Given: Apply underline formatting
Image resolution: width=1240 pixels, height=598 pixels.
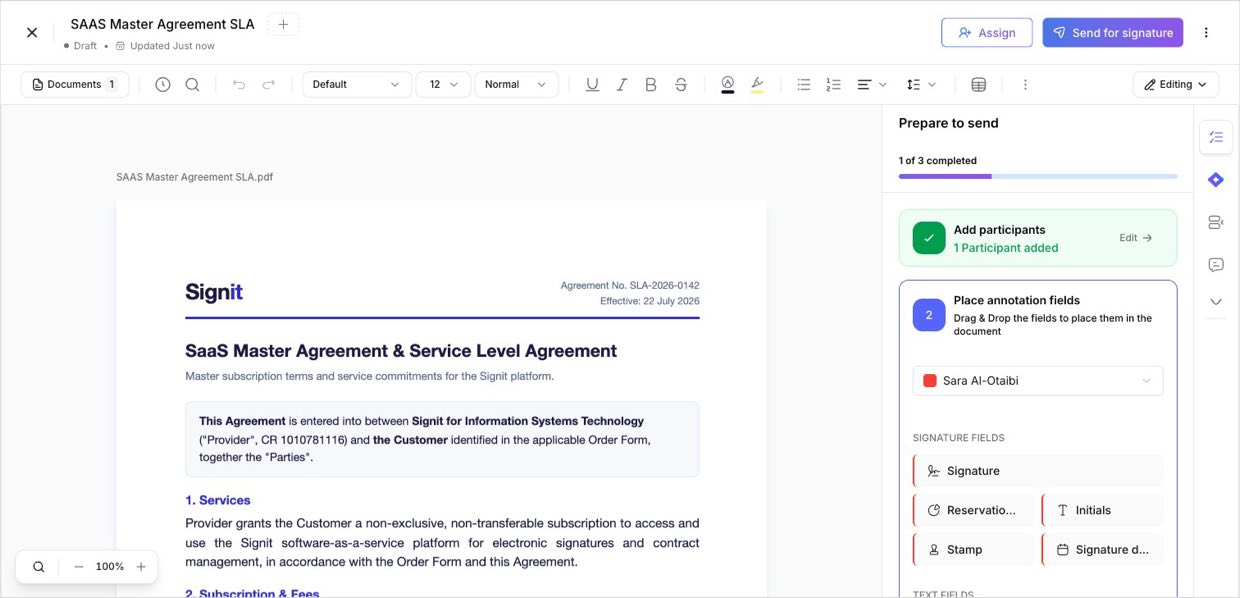Looking at the screenshot, I should point(592,85).
